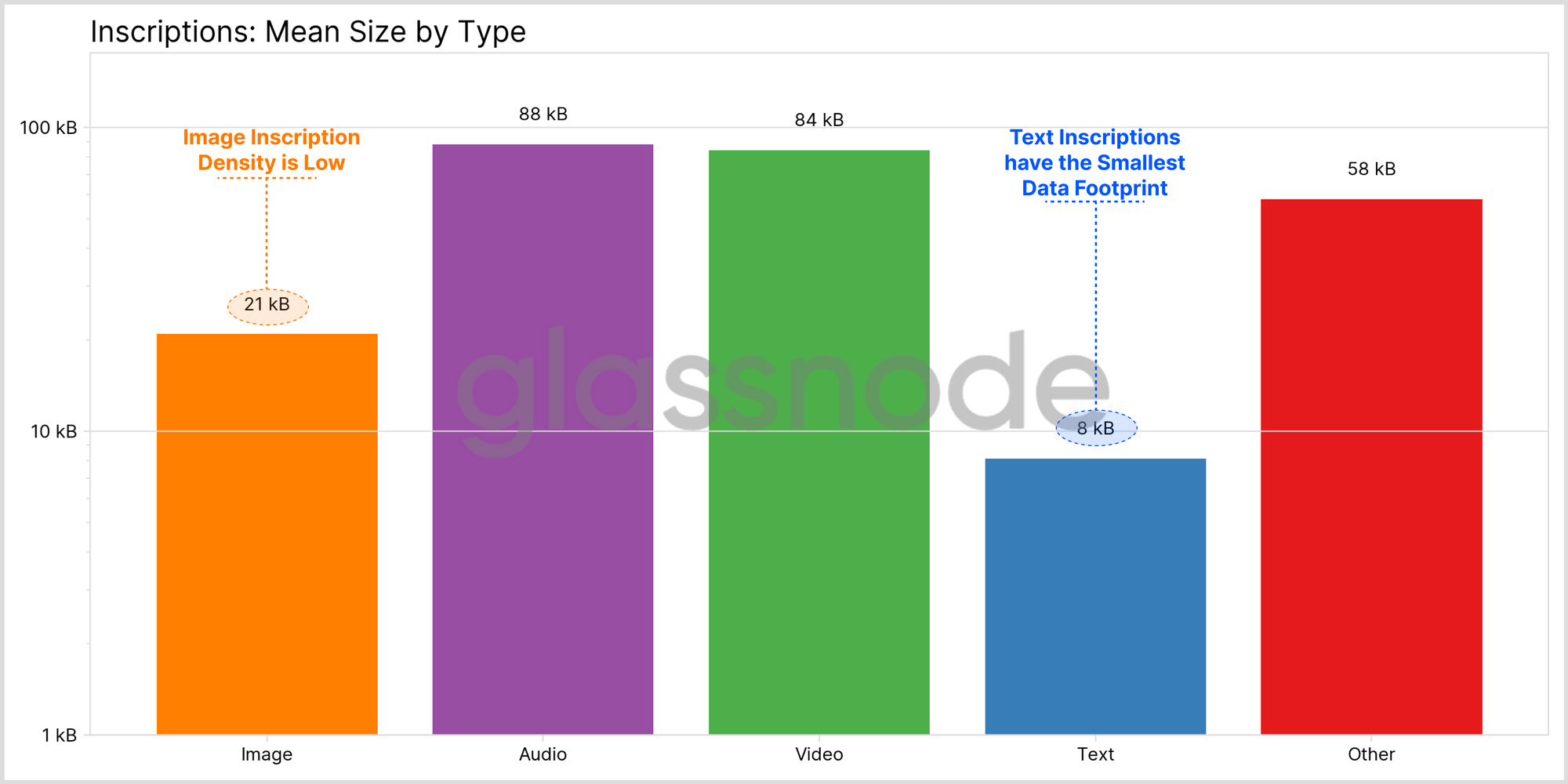This screenshot has width=1568, height=784.
Task: Click the Text Inscriptions Smallest Data Footprint annotation
Action: pos(1094,163)
